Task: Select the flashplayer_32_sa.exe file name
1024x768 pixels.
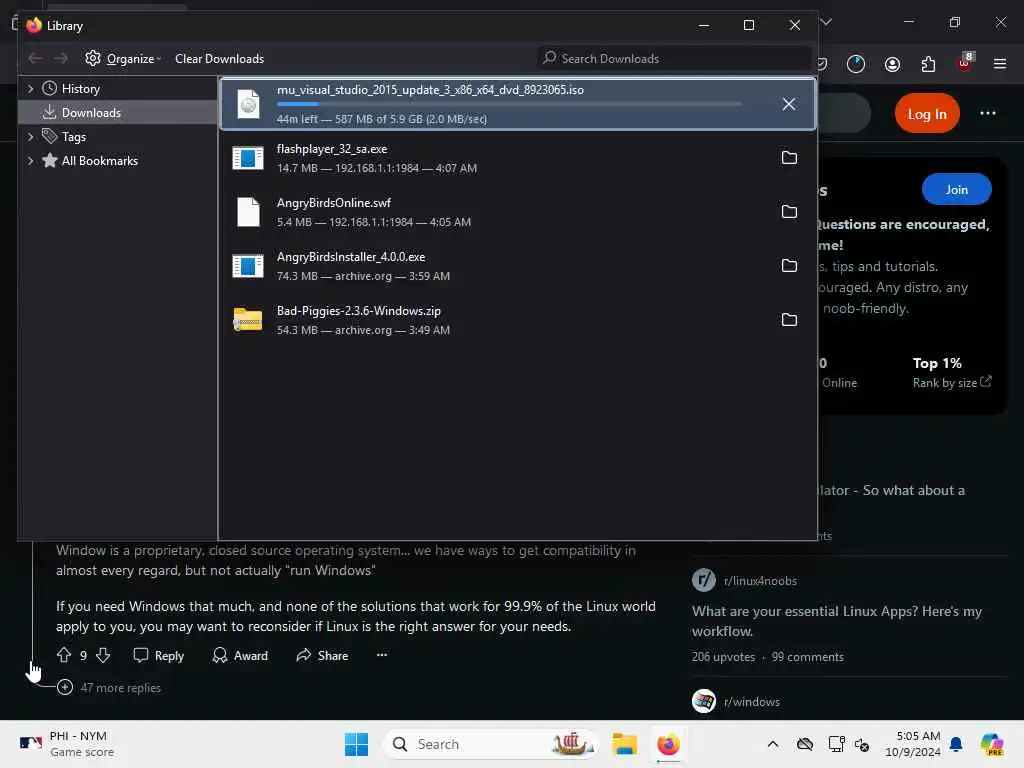Action: [x=332, y=149]
